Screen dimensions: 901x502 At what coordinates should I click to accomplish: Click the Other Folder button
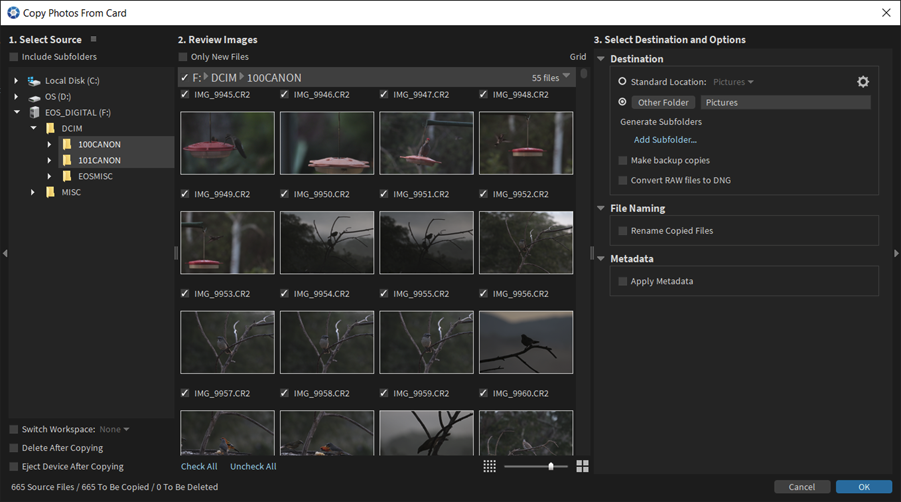pos(663,102)
